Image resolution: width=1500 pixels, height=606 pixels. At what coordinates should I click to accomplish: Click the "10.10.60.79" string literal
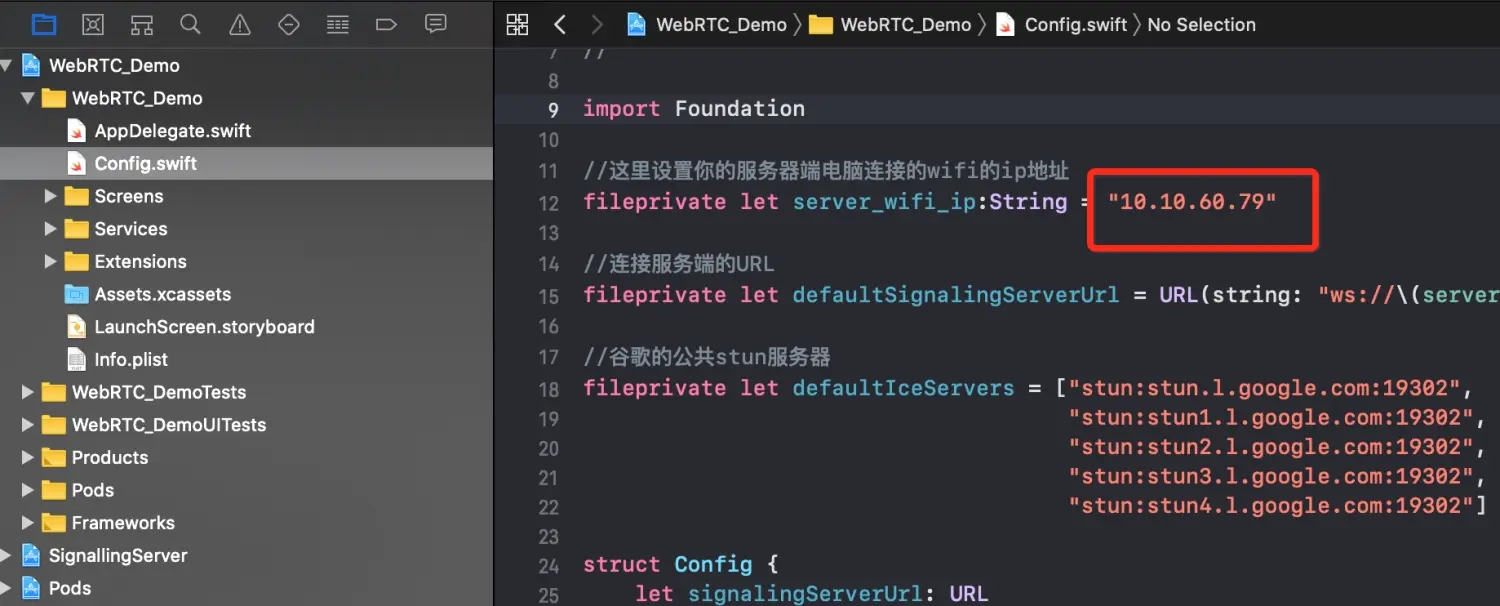(x=1192, y=202)
